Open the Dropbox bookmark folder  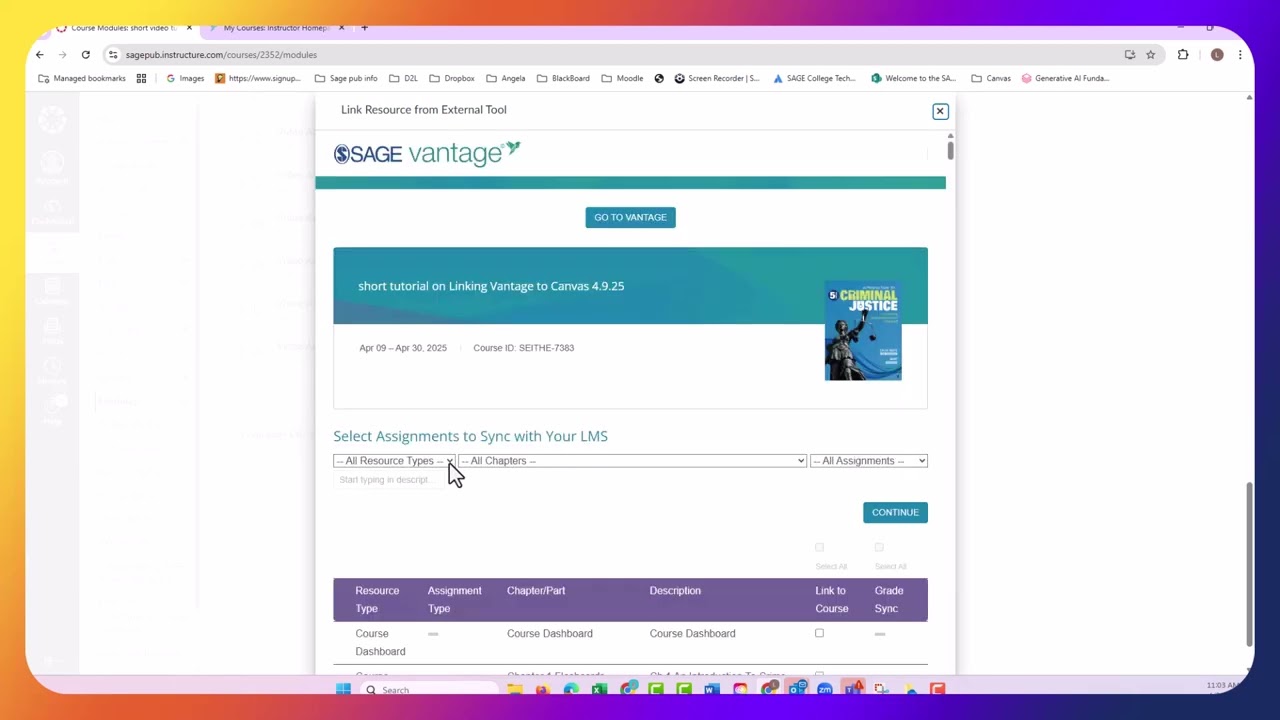click(x=452, y=78)
